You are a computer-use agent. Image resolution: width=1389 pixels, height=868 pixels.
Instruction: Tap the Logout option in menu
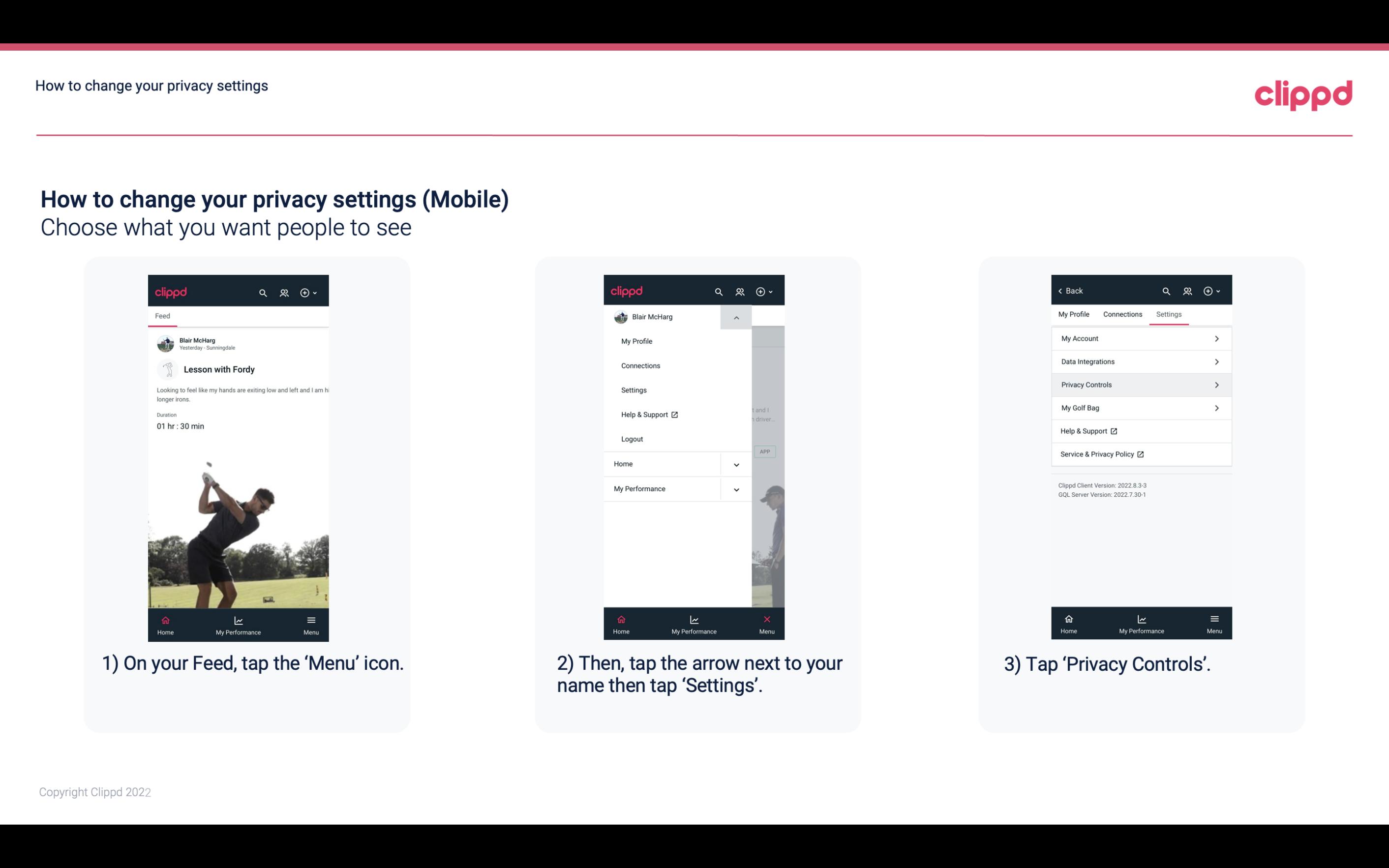632,438
